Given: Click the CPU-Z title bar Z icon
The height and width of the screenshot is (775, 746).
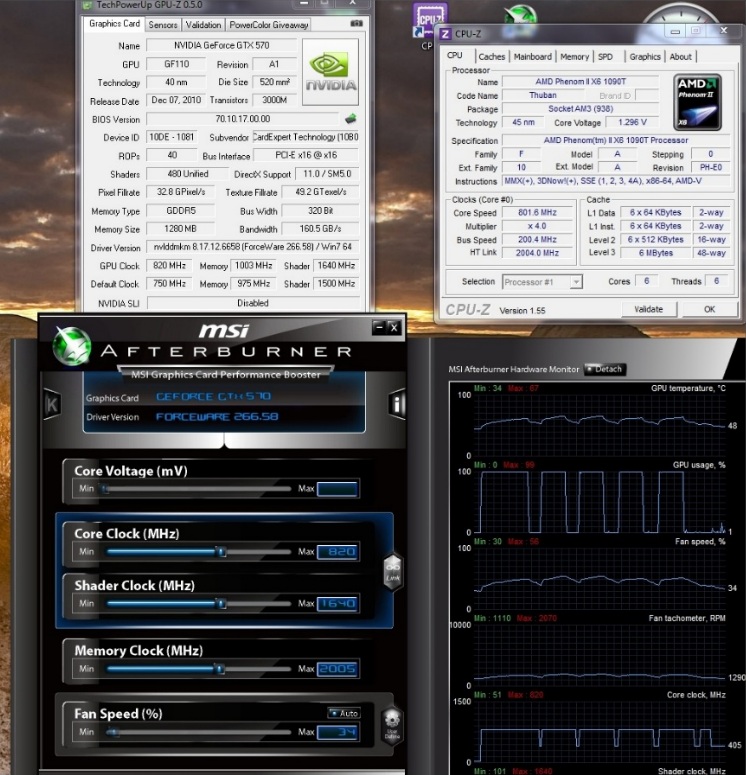Looking at the screenshot, I should 445,34.
